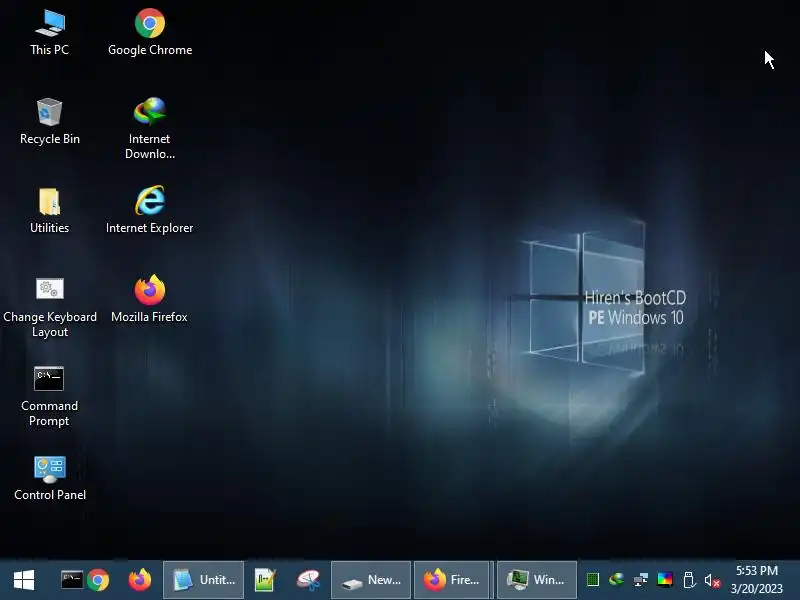
Task: Select the Recycle Bin icon
Action: pyautogui.click(x=49, y=121)
